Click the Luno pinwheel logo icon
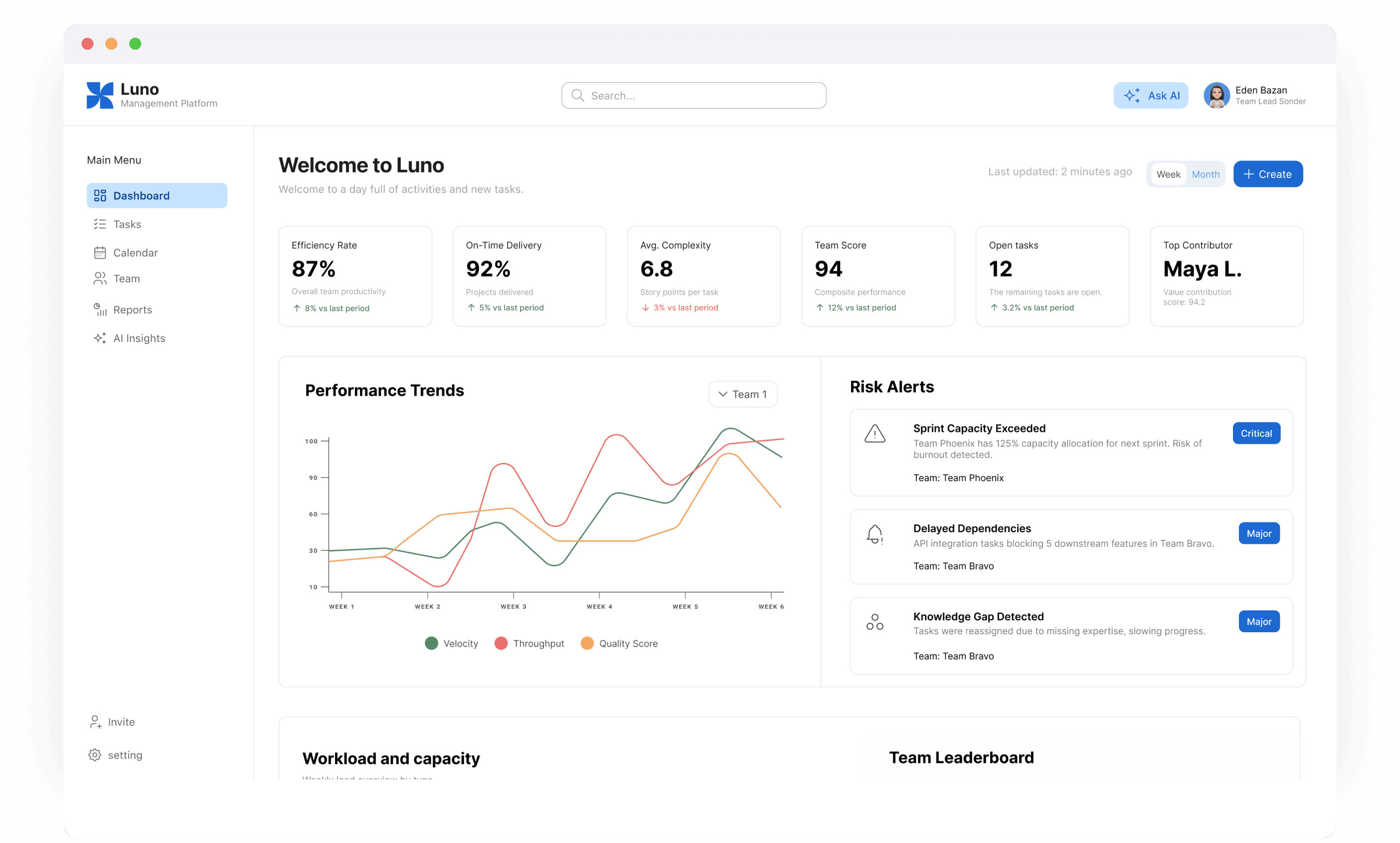 [99, 95]
